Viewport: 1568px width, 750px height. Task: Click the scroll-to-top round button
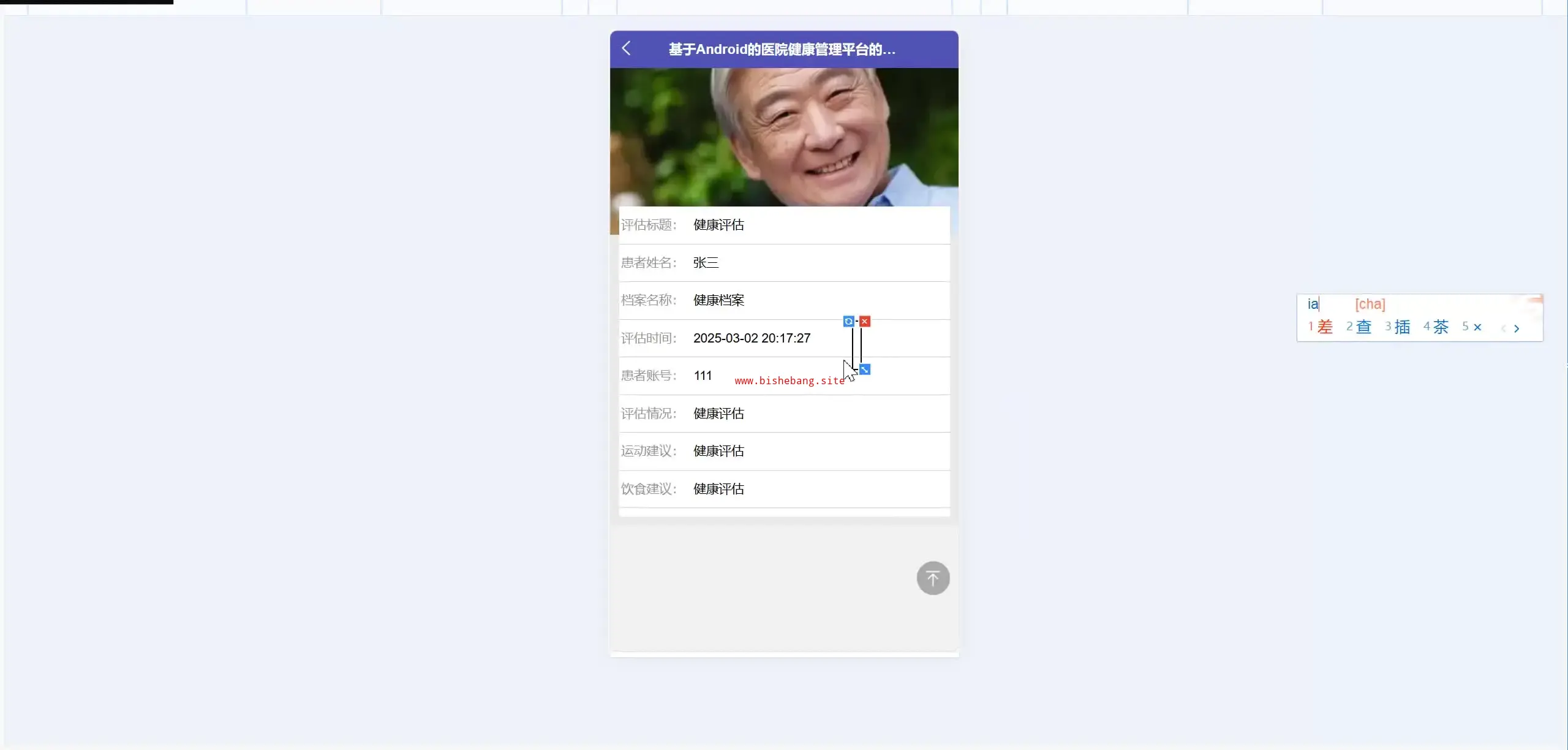click(x=933, y=578)
